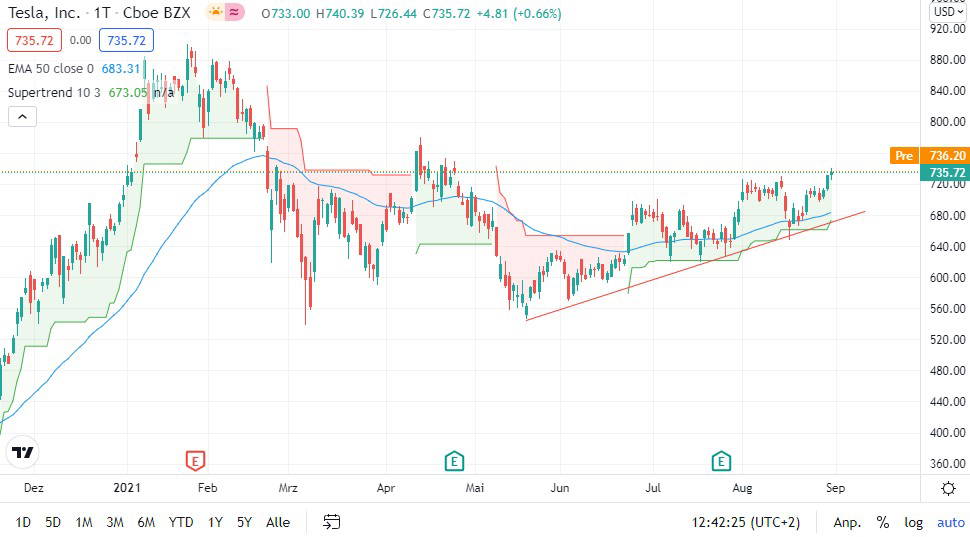Click the 800.00 price axis label
The image size is (970, 537).
(947, 121)
